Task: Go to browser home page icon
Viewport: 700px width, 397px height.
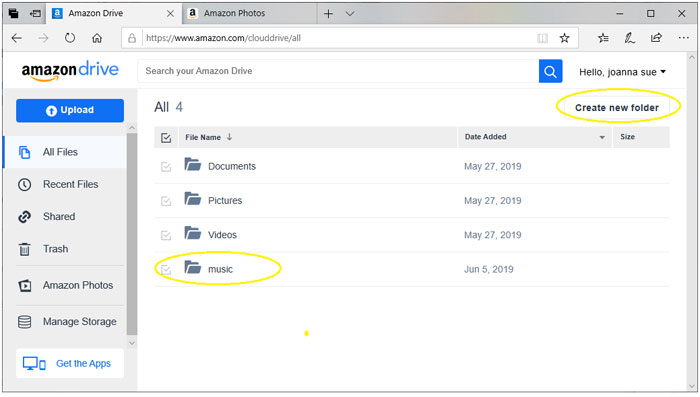Action: (x=97, y=38)
